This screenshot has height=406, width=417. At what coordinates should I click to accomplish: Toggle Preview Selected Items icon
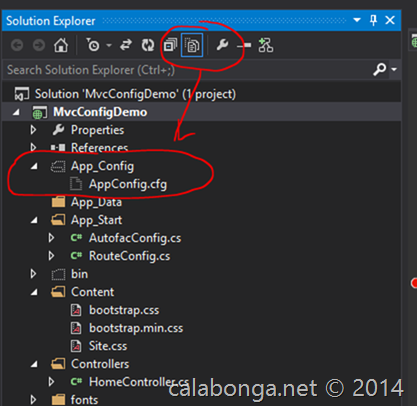coord(244,45)
